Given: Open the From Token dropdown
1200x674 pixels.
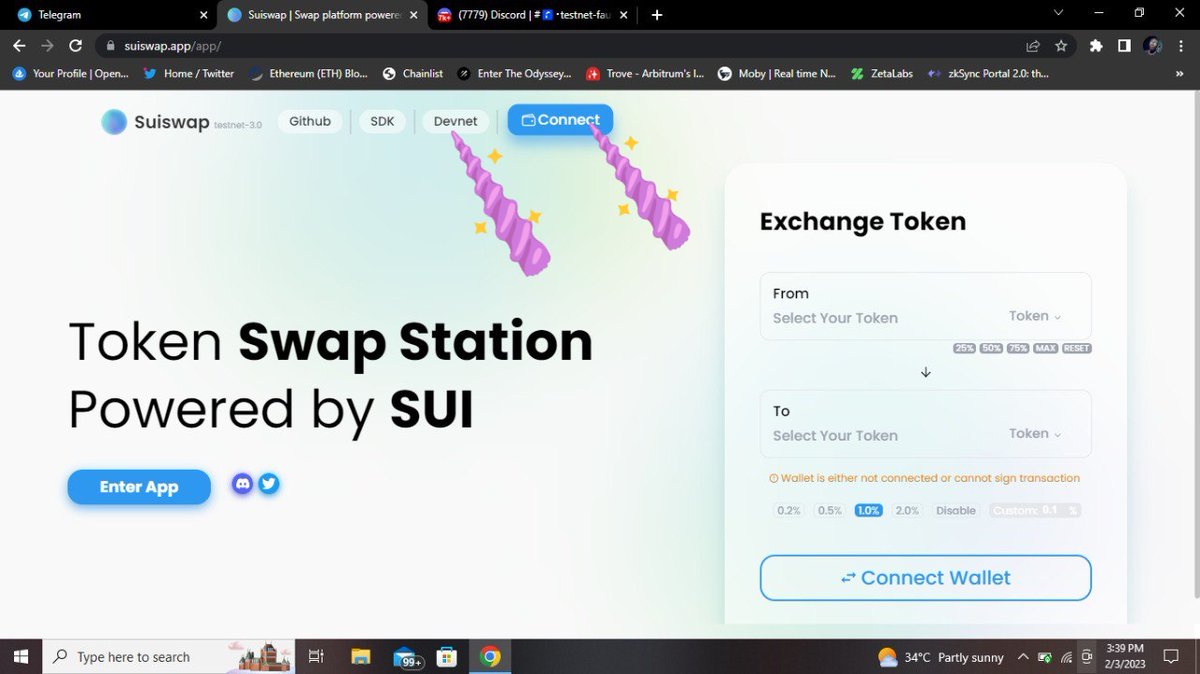Looking at the screenshot, I should [1035, 316].
